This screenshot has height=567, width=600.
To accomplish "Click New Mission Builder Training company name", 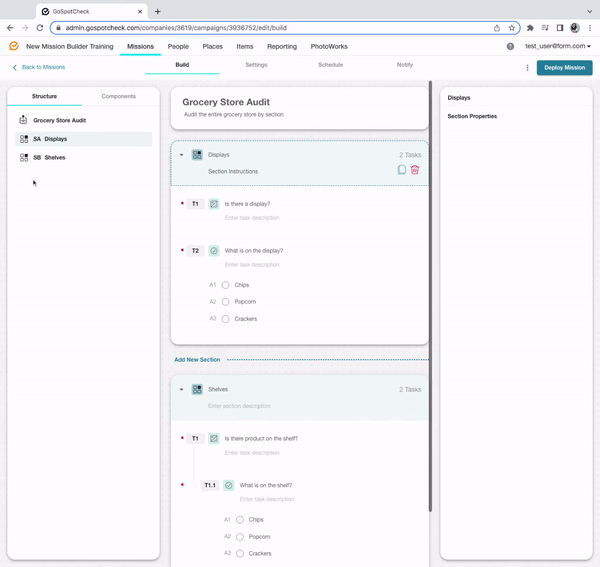I will (70, 46).
